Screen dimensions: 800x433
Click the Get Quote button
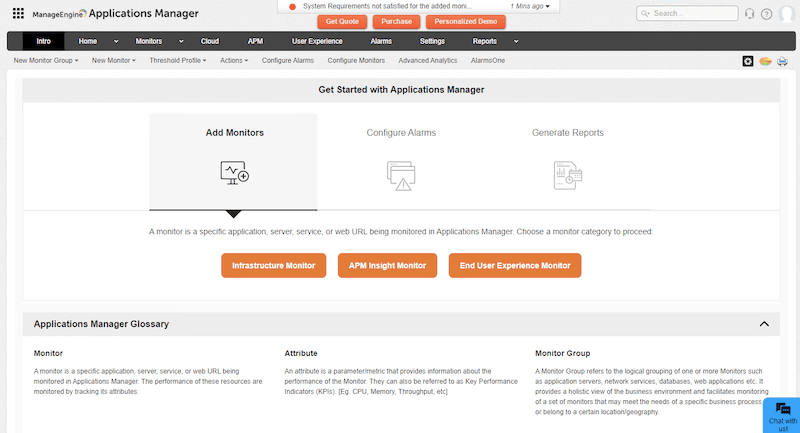342,21
